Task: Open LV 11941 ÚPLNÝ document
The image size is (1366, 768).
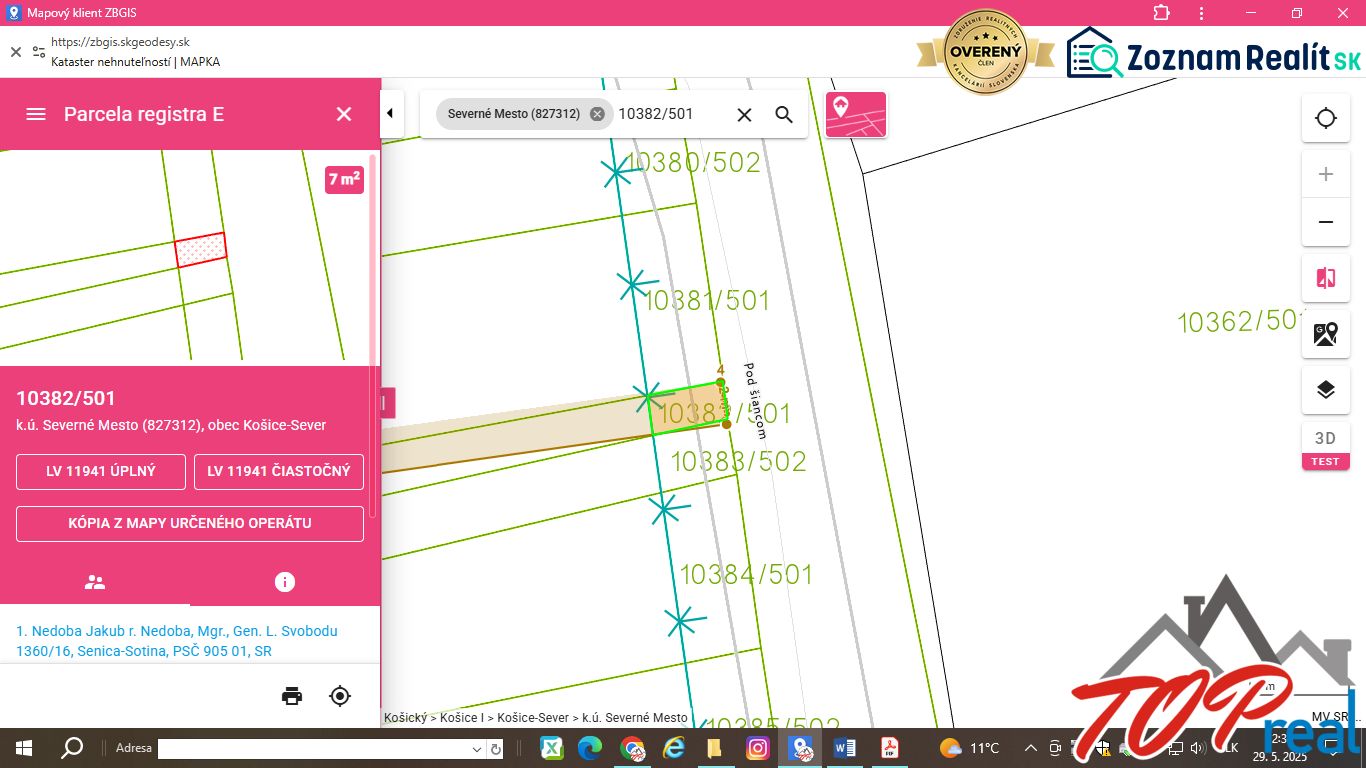Action: [101, 472]
